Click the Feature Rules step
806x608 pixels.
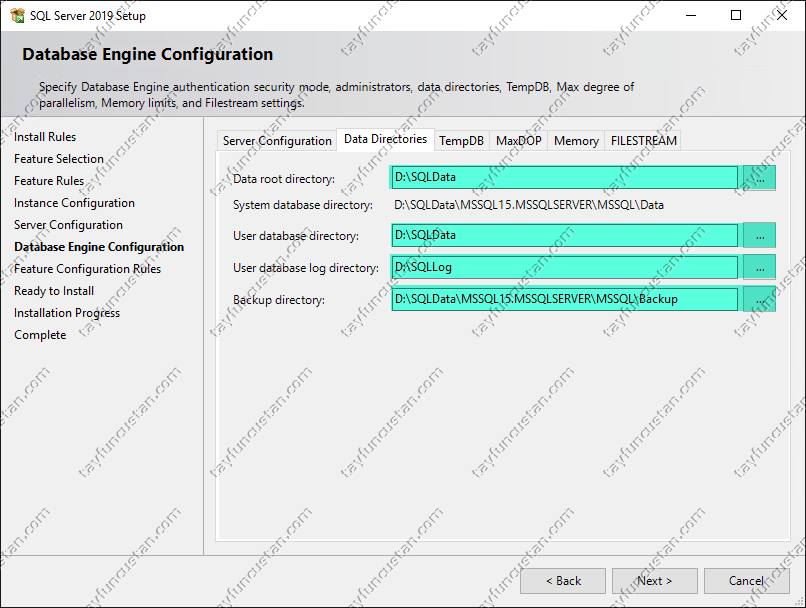pos(49,181)
